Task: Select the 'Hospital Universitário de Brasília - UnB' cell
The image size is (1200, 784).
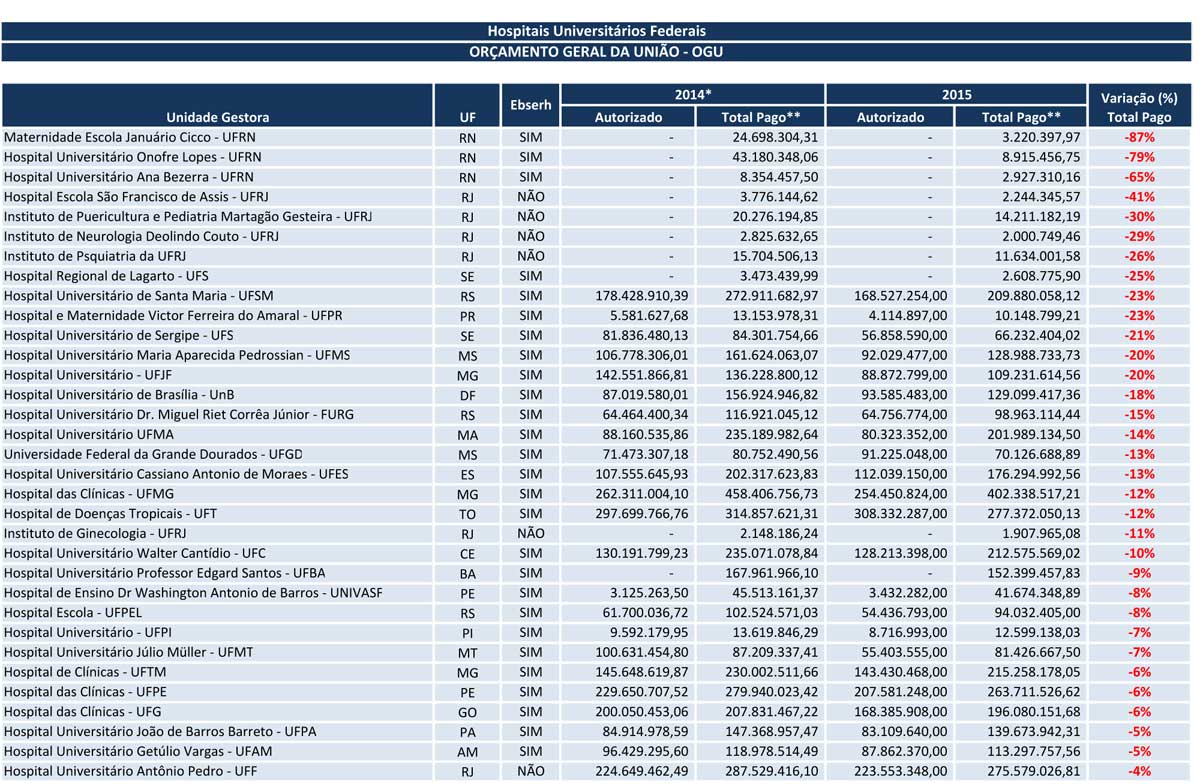Action: pyautogui.click(x=124, y=395)
